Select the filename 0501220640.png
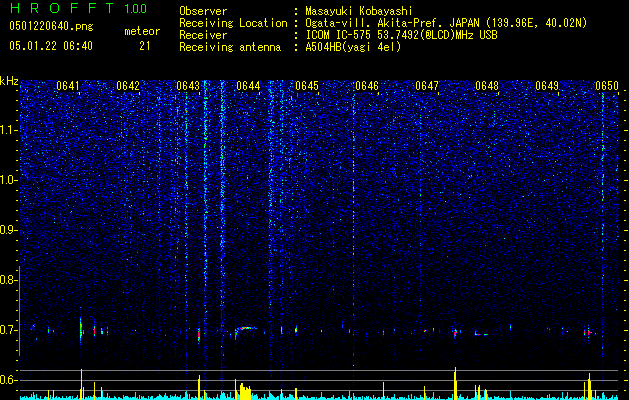 51,26
